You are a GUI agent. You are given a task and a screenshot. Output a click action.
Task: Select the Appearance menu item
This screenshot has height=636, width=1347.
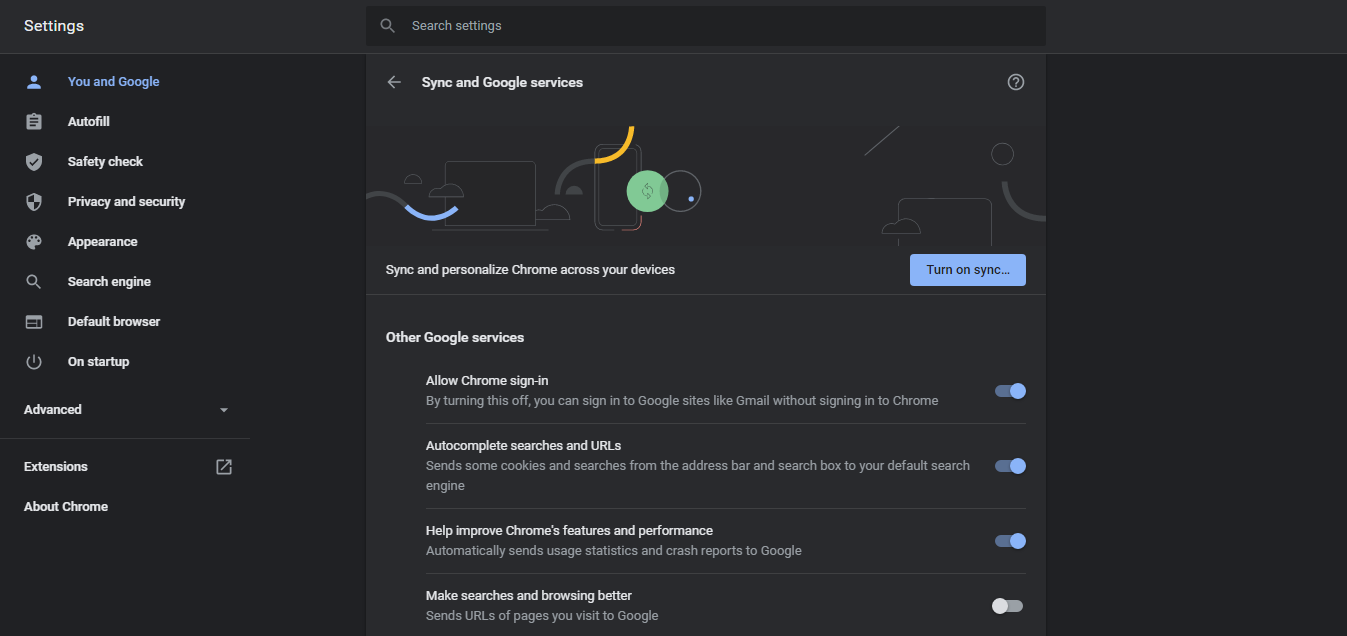(x=102, y=242)
